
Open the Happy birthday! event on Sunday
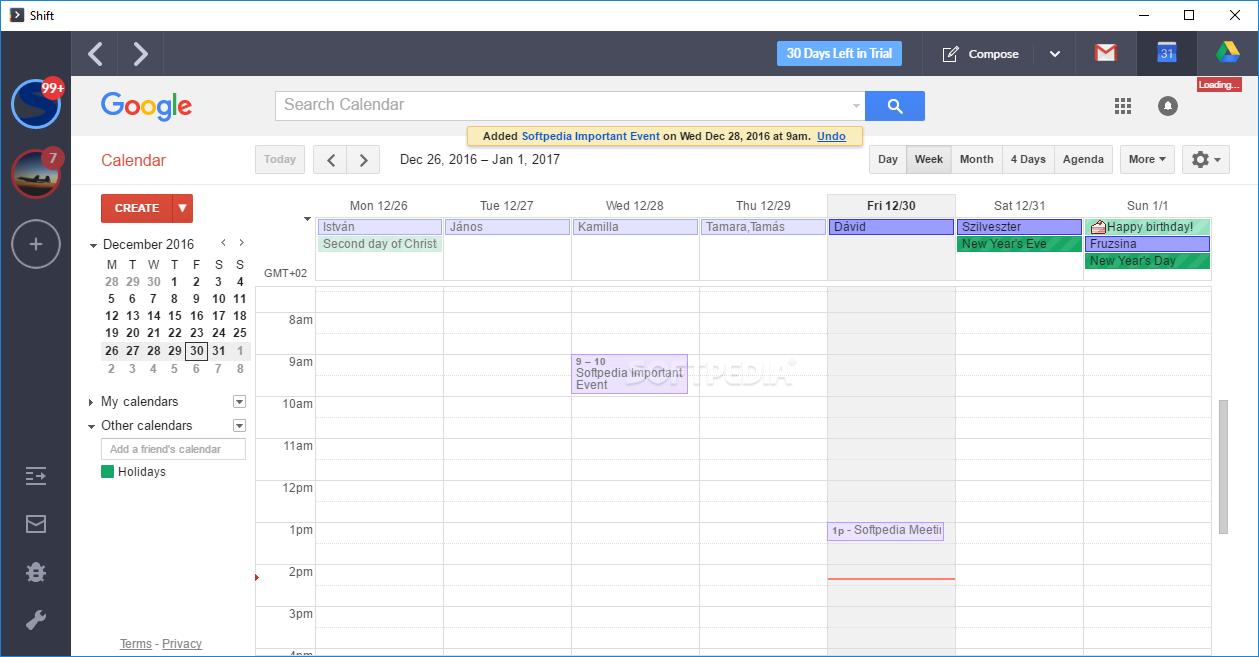pos(1147,227)
